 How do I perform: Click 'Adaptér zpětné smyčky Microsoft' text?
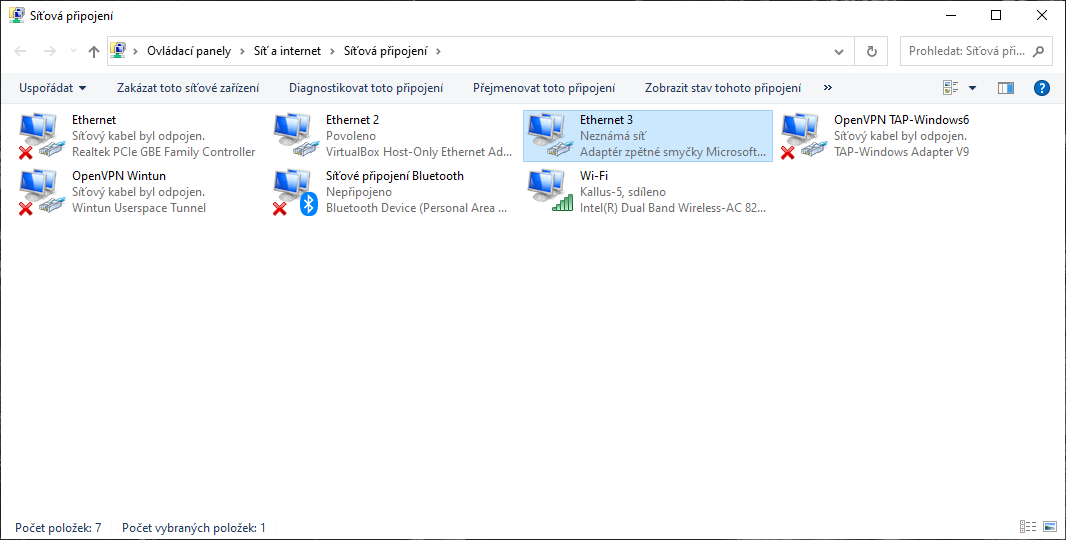673,152
